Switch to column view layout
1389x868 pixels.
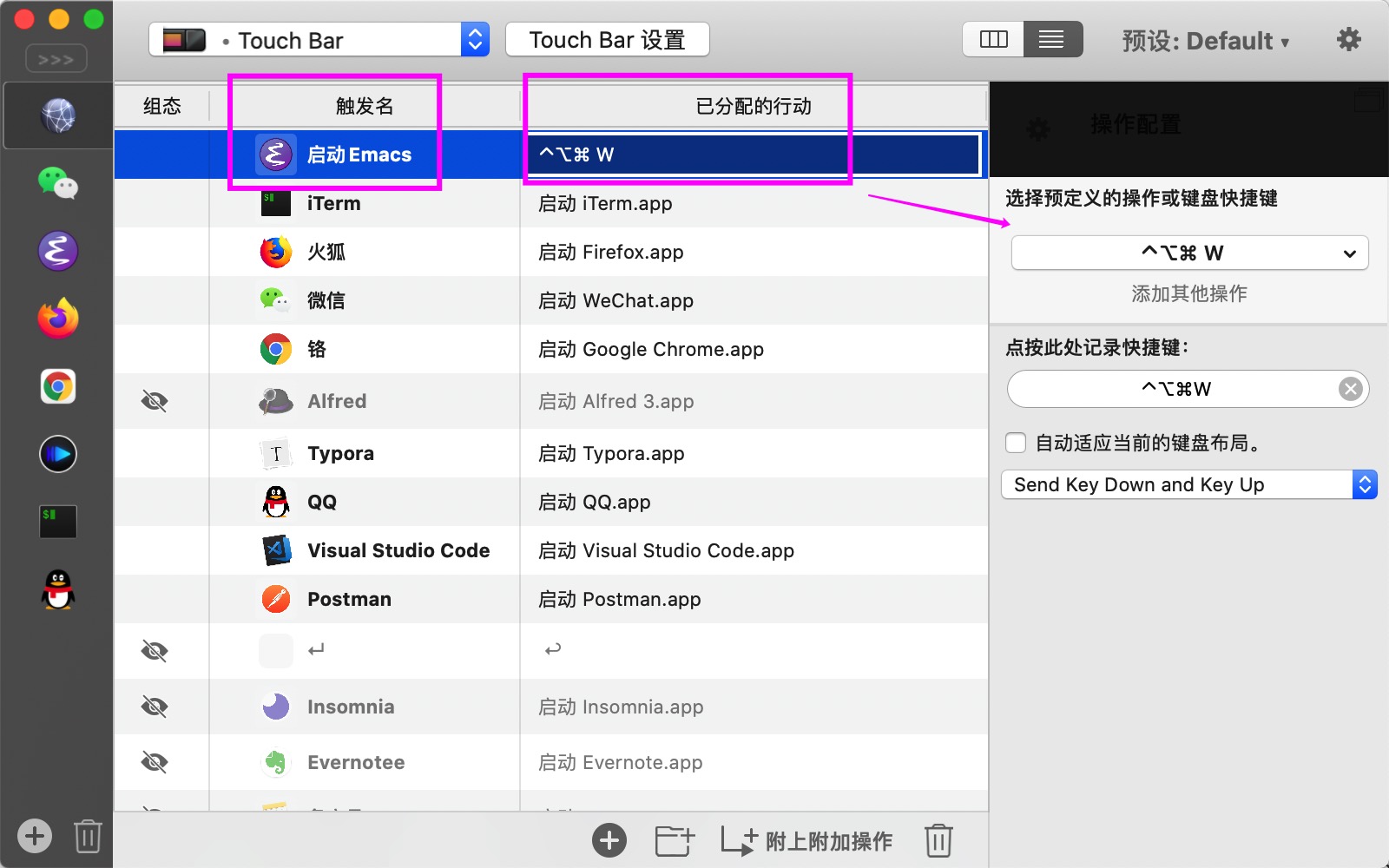click(993, 39)
